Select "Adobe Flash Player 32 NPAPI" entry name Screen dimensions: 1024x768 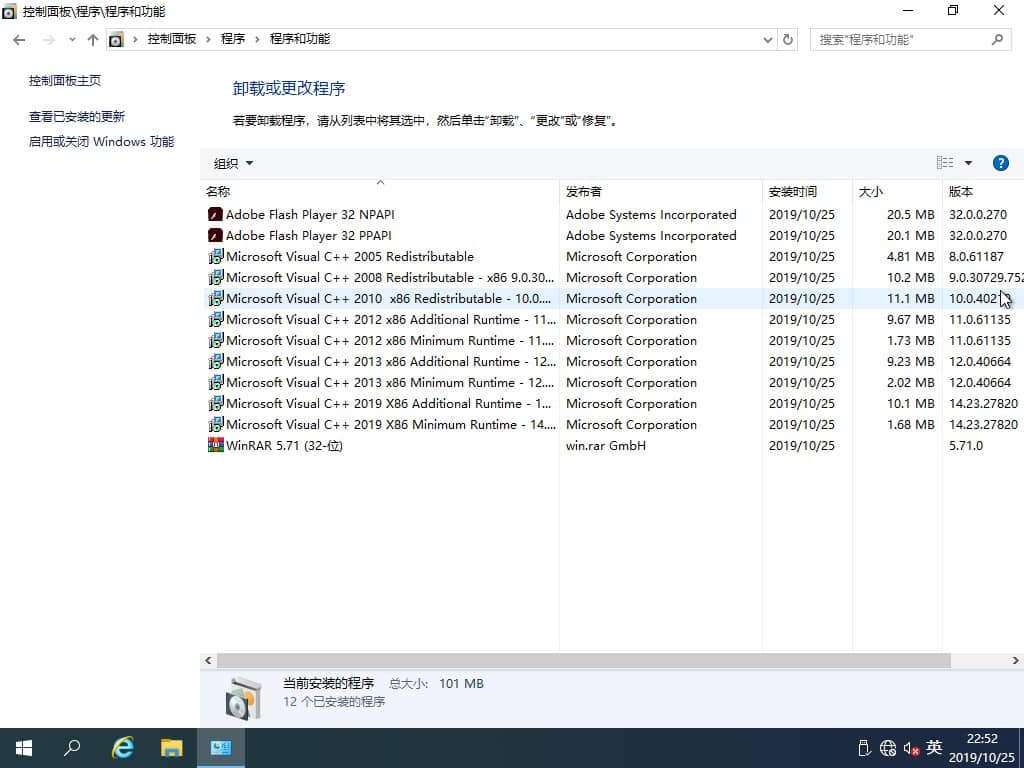310,214
